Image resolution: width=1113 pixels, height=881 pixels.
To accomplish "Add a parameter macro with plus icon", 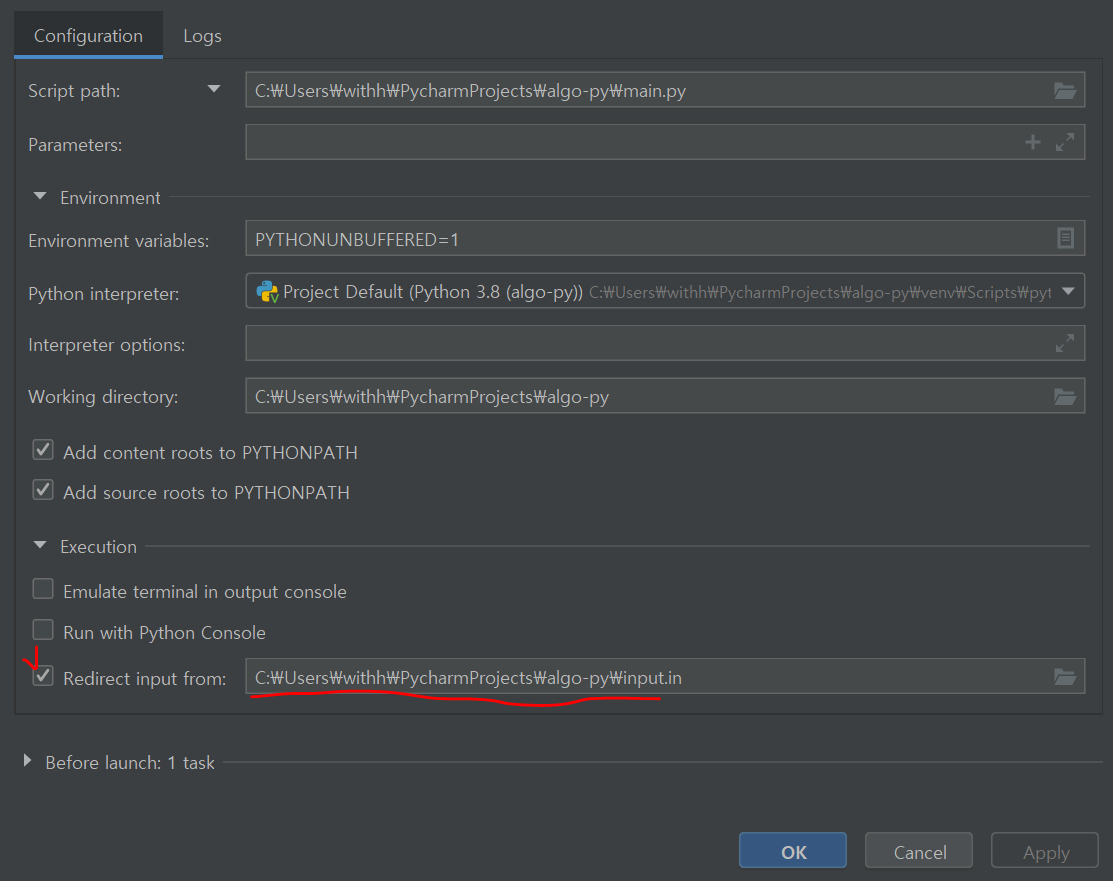I will point(1033,143).
